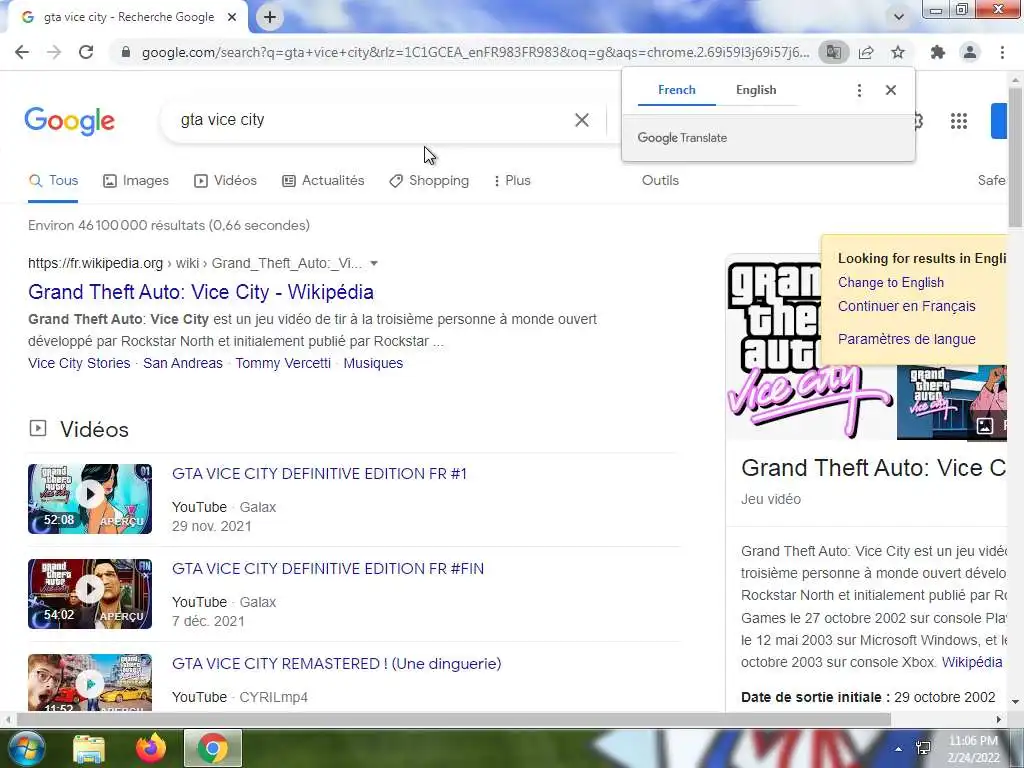
Task: Open the small Vice City cover art image
Action: pyautogui.click(x=952, y=402)
